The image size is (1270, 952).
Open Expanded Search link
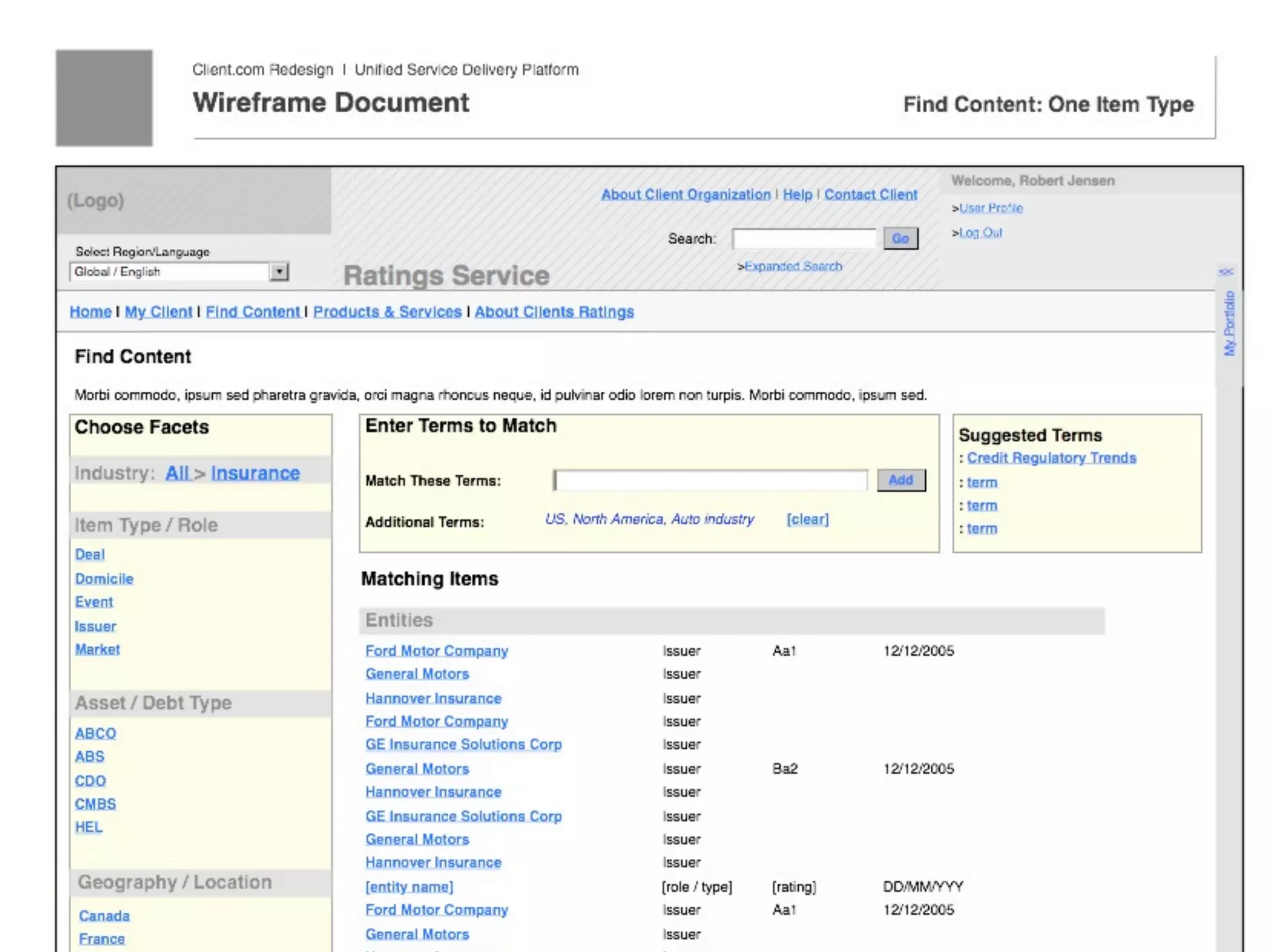tap(793, 267)
